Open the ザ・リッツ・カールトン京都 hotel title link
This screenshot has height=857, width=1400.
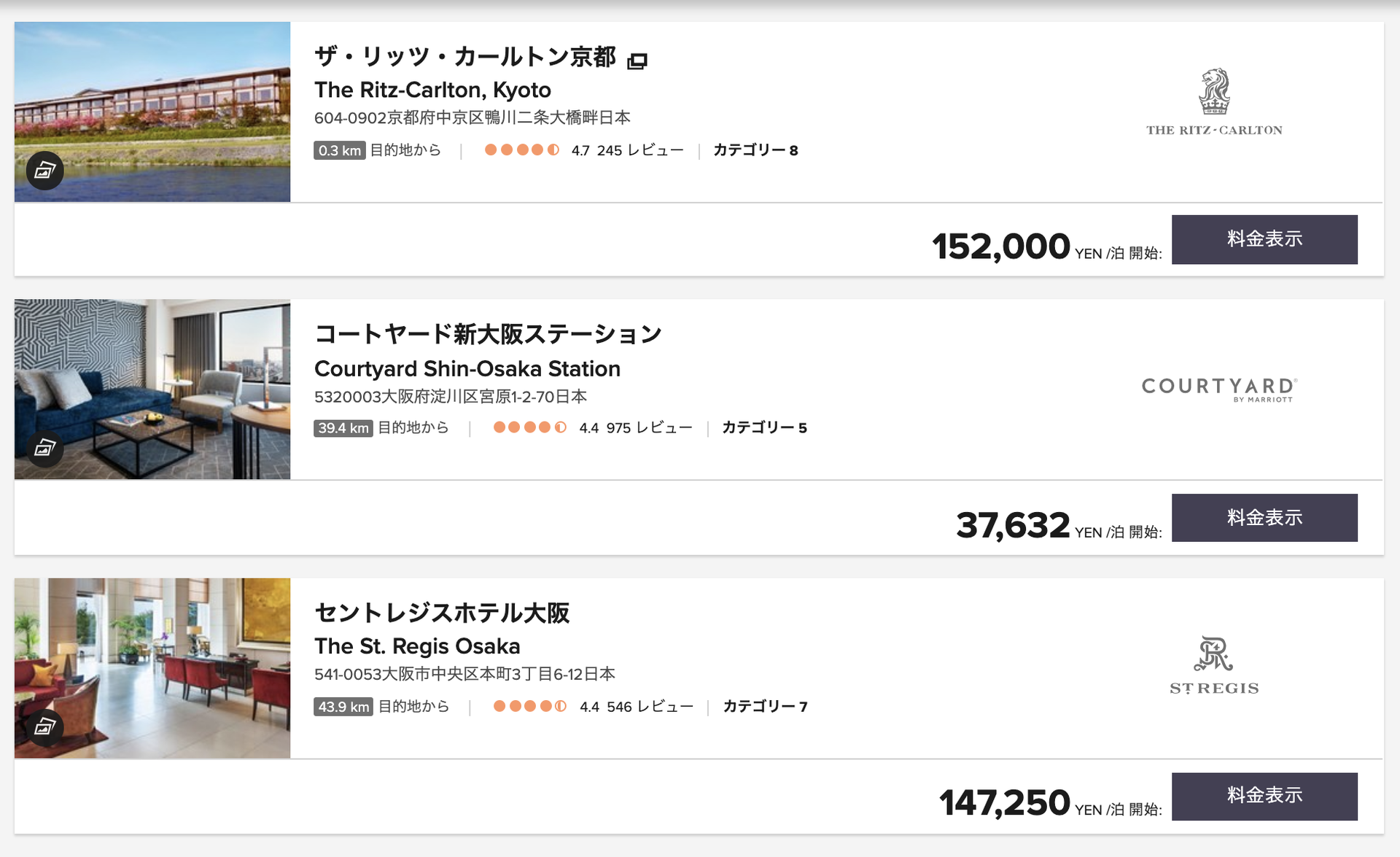(465, 57)
